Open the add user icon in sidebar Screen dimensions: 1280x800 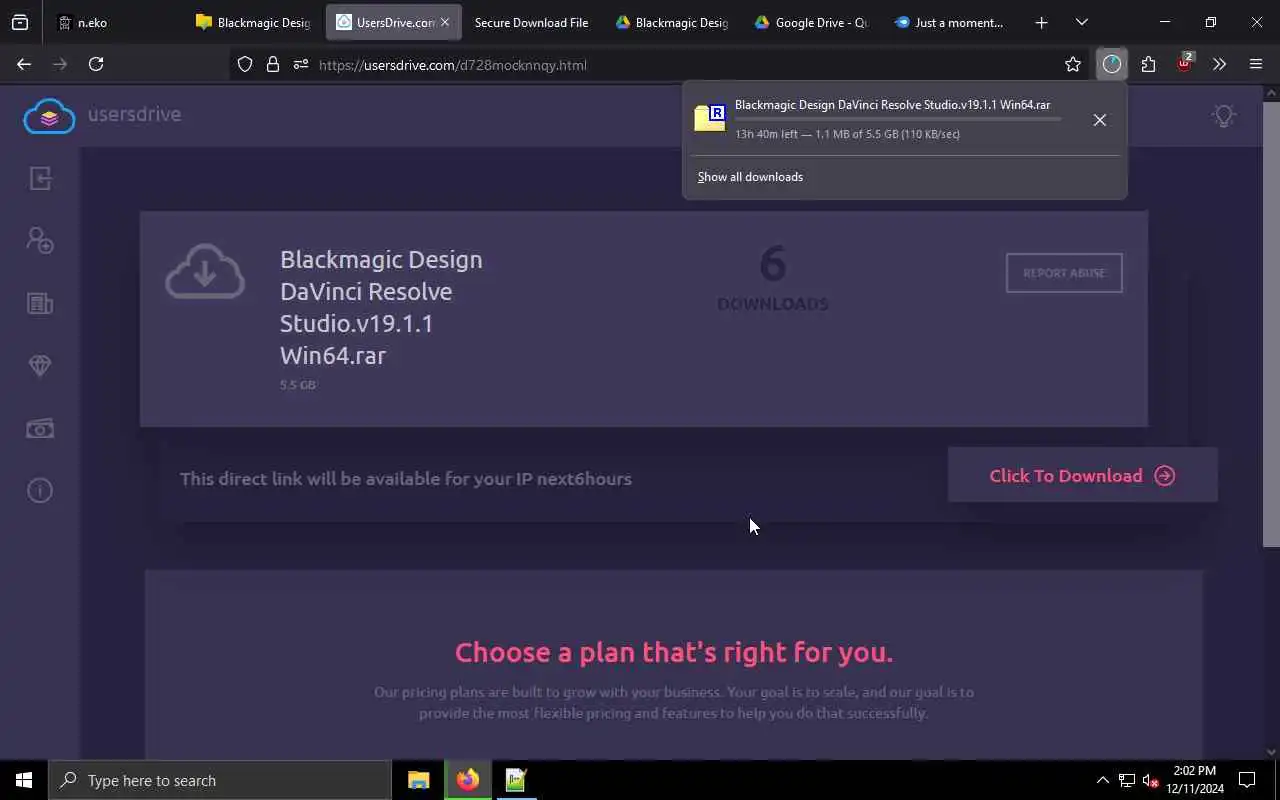pos(40,241)
